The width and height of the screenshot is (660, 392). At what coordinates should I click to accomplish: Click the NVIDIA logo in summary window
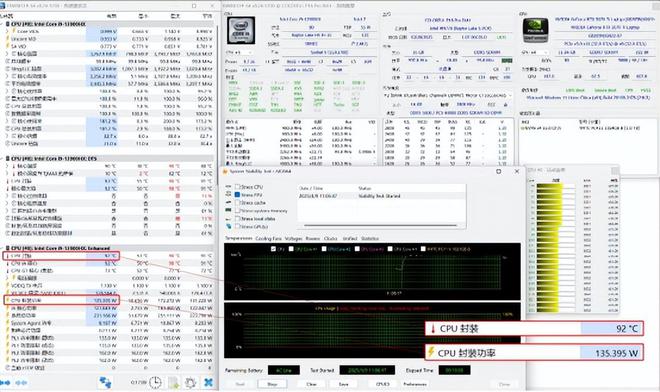coord(535,30)
